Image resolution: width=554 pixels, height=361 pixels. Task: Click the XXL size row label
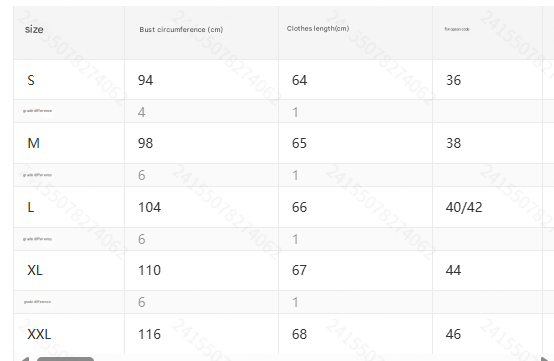(x=39, y=334)
